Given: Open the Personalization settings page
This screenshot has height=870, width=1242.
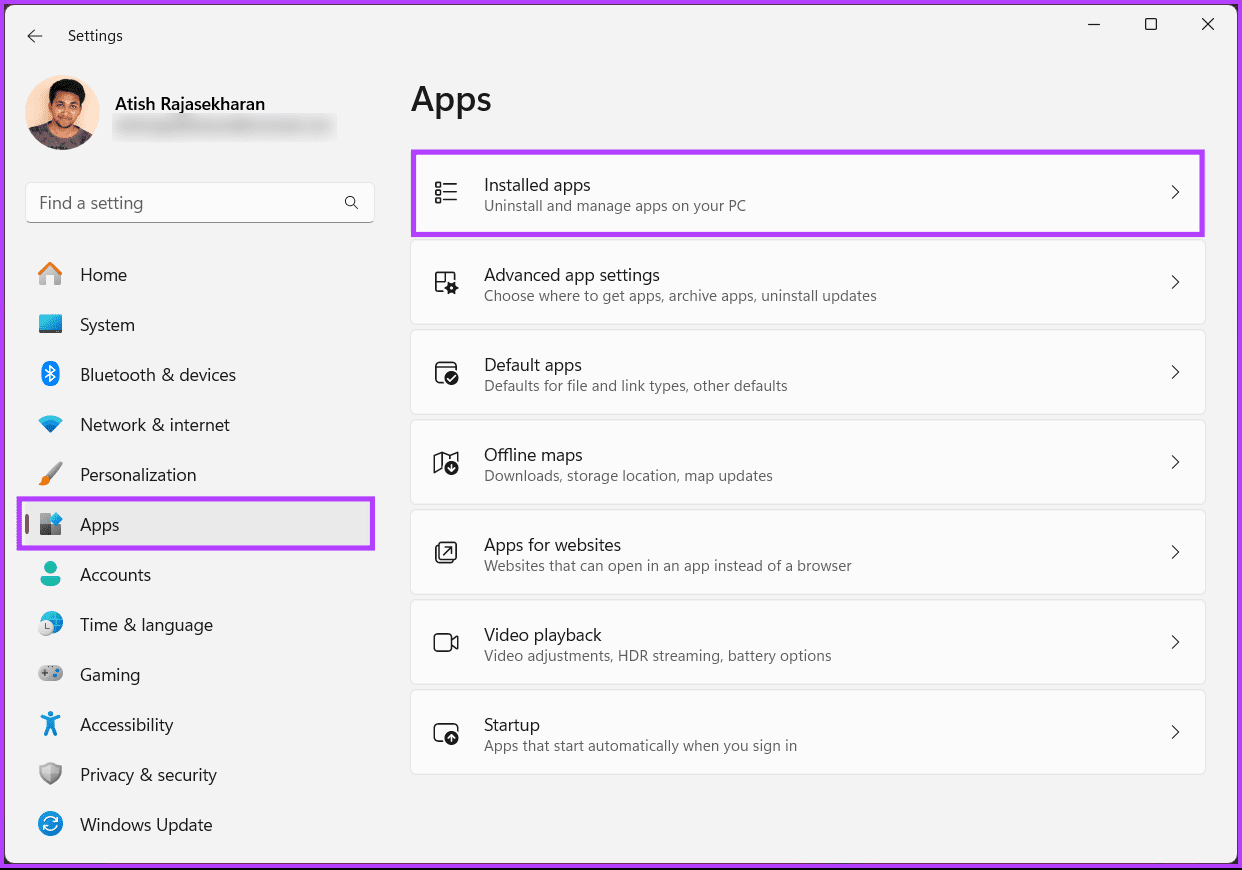Looking at the screenshot, I should click(x=137, y=475).
